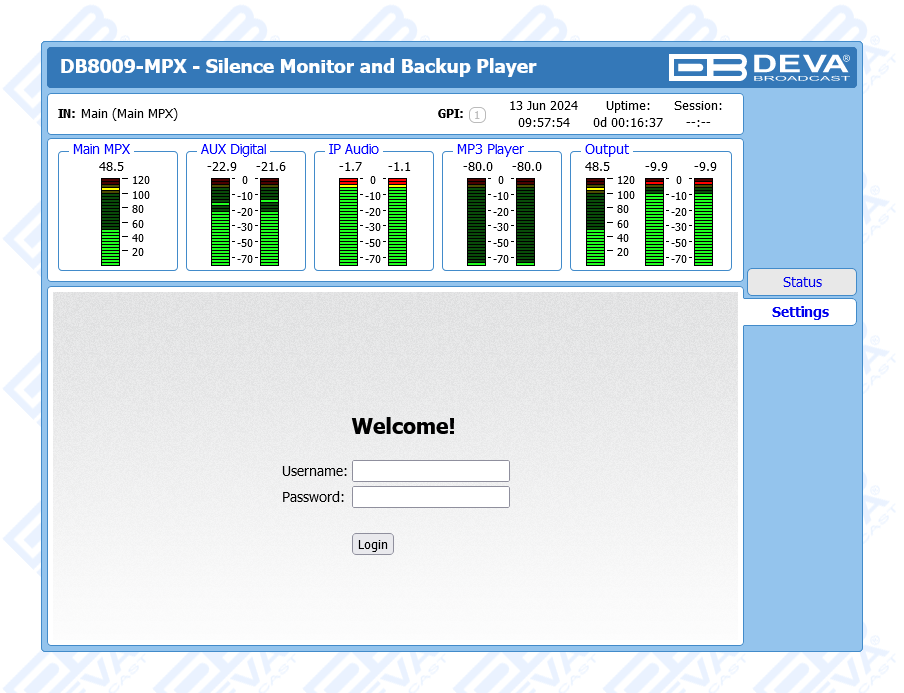Click the DEVA Broadcast logo

[x=759, y=67]
